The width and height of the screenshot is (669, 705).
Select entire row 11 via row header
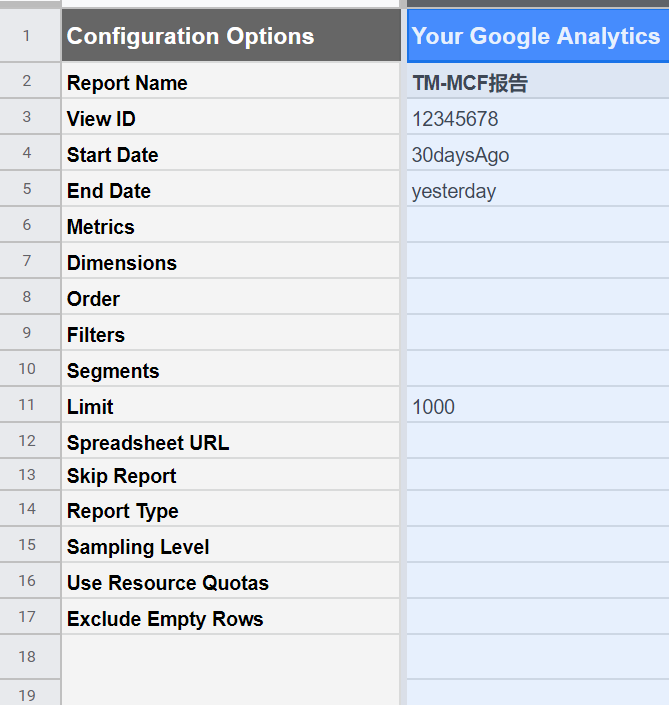pos(27,405)
